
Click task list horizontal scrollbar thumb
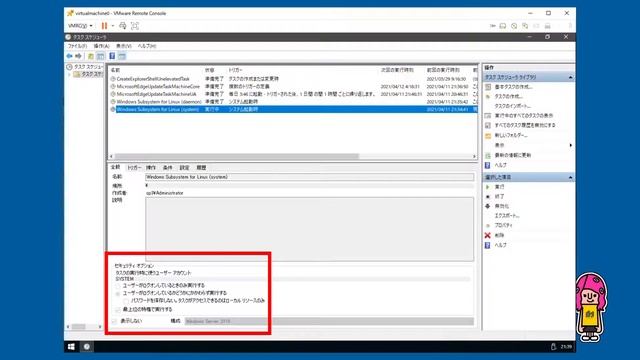(x=237, y=156)
